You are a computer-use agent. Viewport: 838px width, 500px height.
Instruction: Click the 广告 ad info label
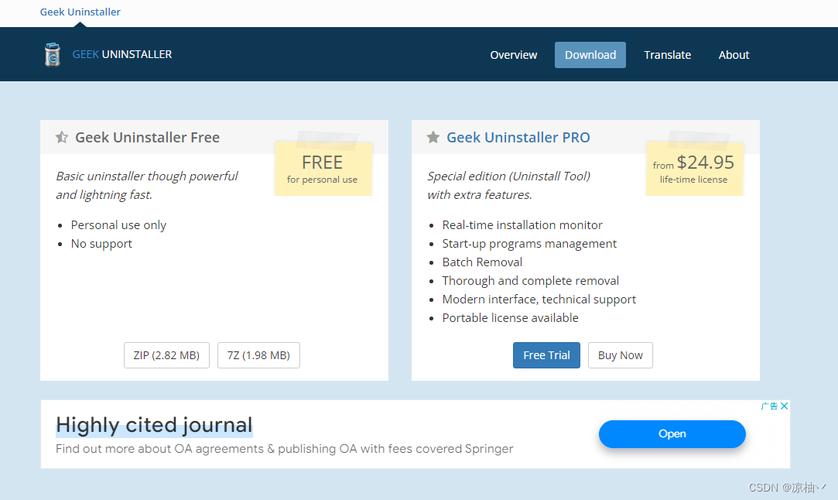click(769, 406)
